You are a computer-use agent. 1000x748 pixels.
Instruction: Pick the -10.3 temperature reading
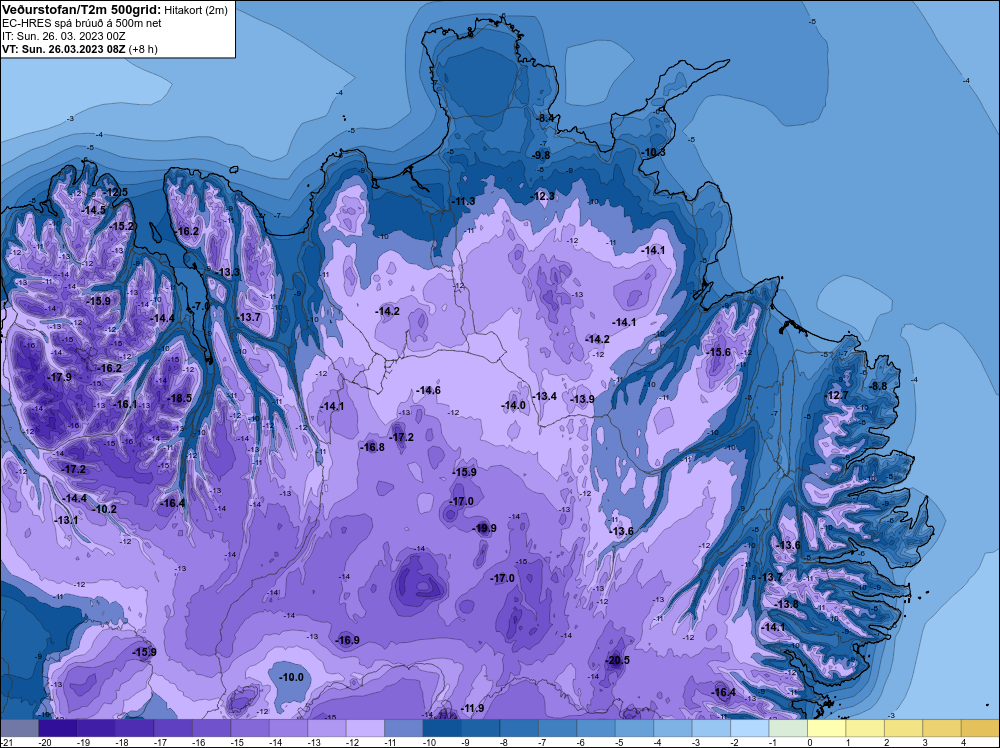pos(654,152)
